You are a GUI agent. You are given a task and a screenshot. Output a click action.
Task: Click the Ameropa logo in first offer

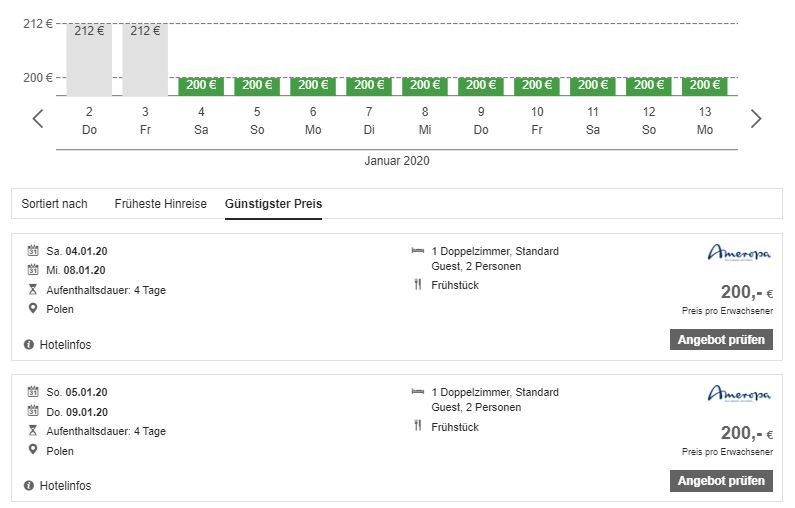pyautogui.click(x=739, y=253)
